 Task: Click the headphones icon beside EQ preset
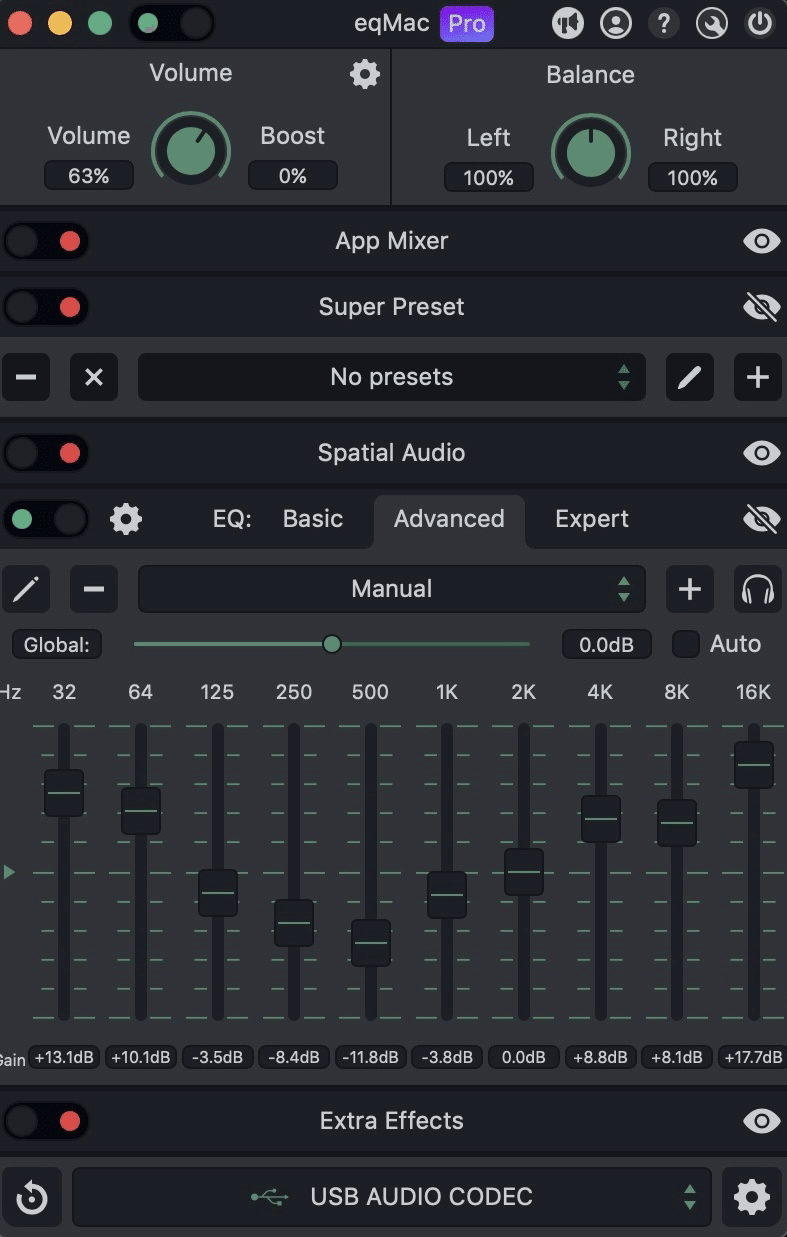click(759, 589)
